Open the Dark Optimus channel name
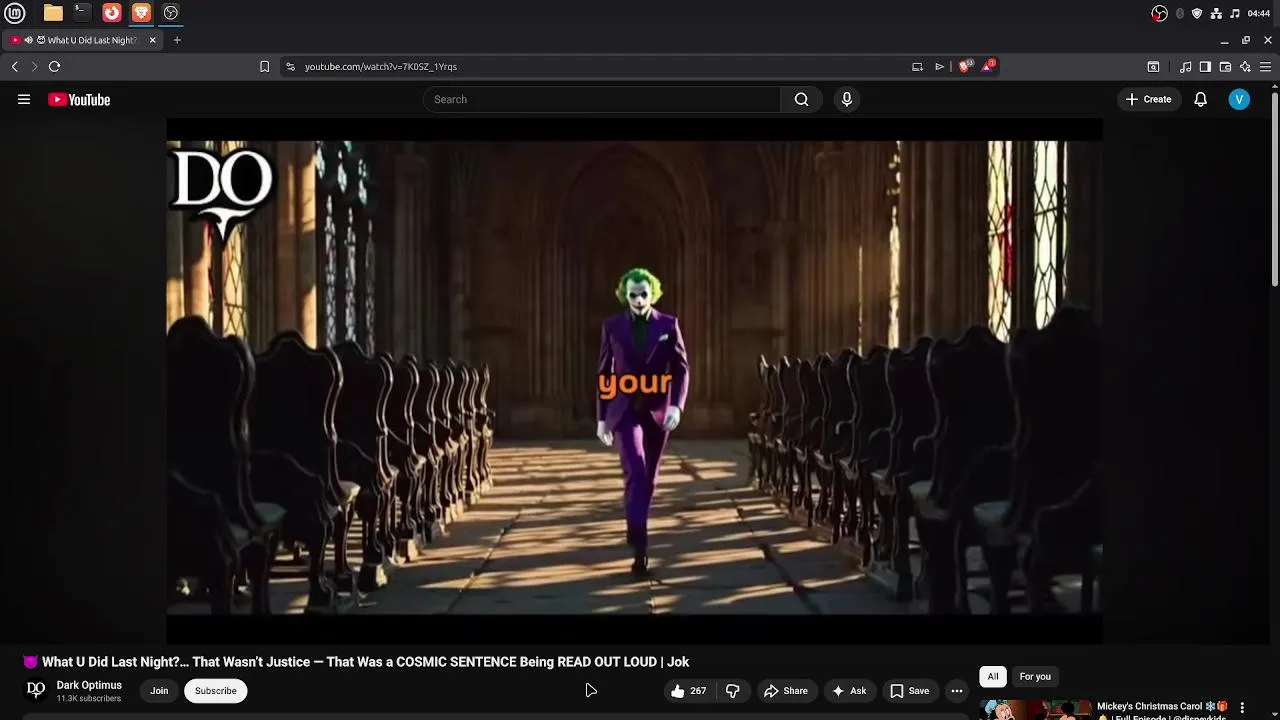Image resolution: width=1280 pixels, height=720 pixels. tap(89, 685)
